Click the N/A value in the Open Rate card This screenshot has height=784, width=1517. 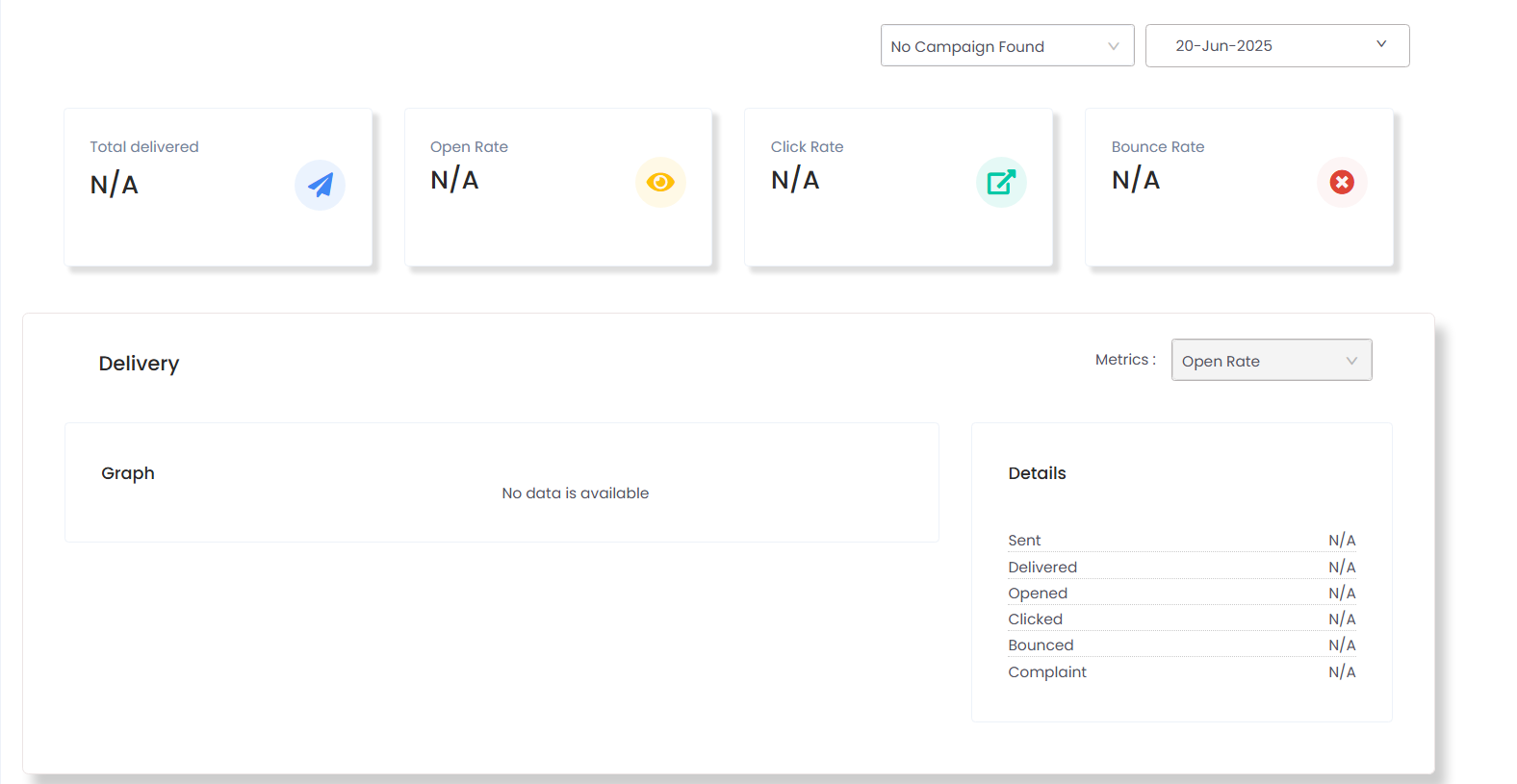pyautogui.click(x=454, y=180)
